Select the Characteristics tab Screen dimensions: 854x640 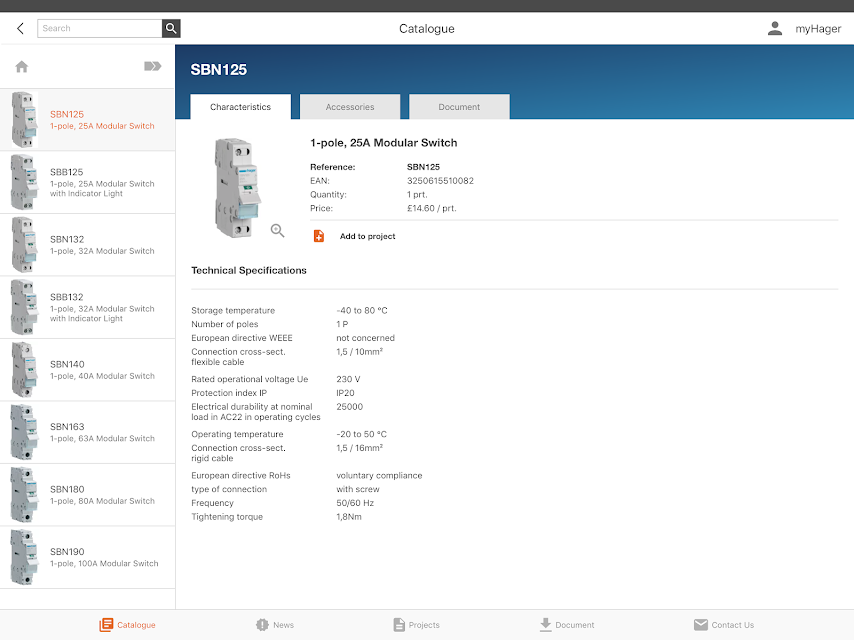240,107
